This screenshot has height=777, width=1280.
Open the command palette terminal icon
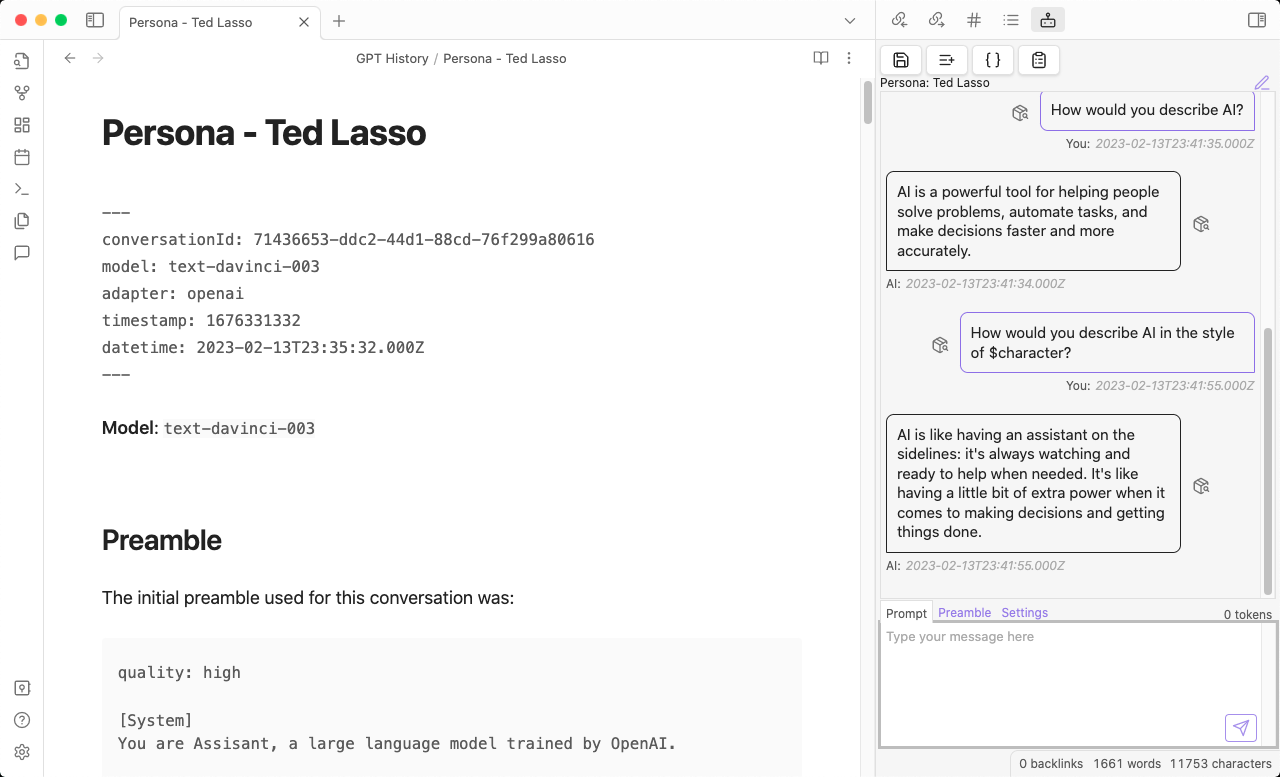point(22,189)
